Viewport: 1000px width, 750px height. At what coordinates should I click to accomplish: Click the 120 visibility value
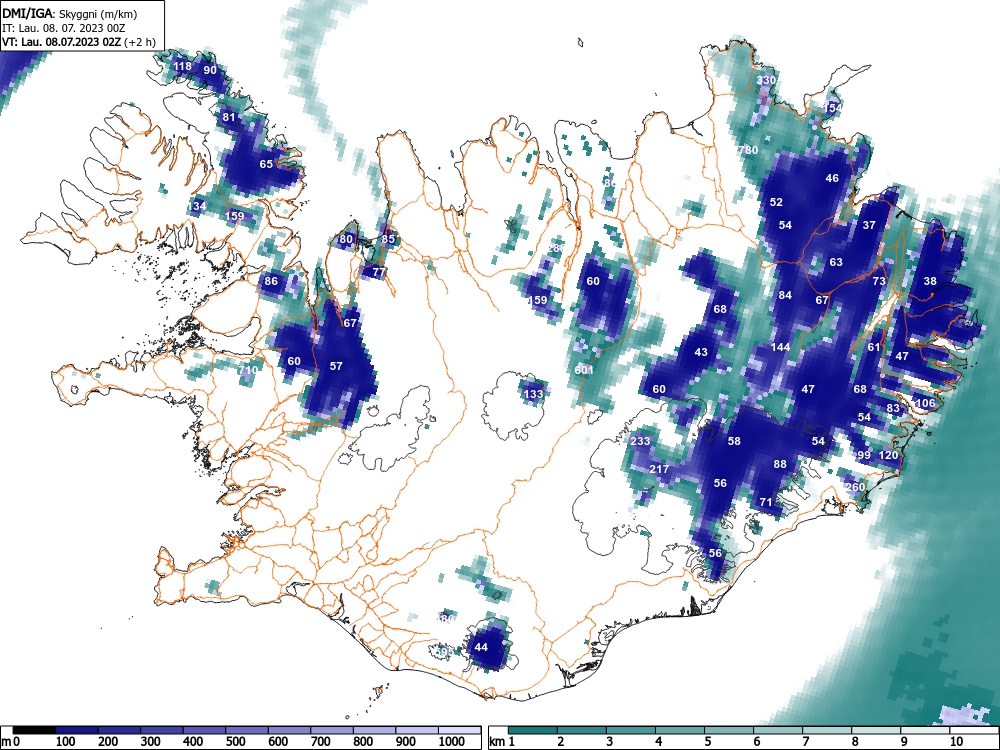(888, 455)
